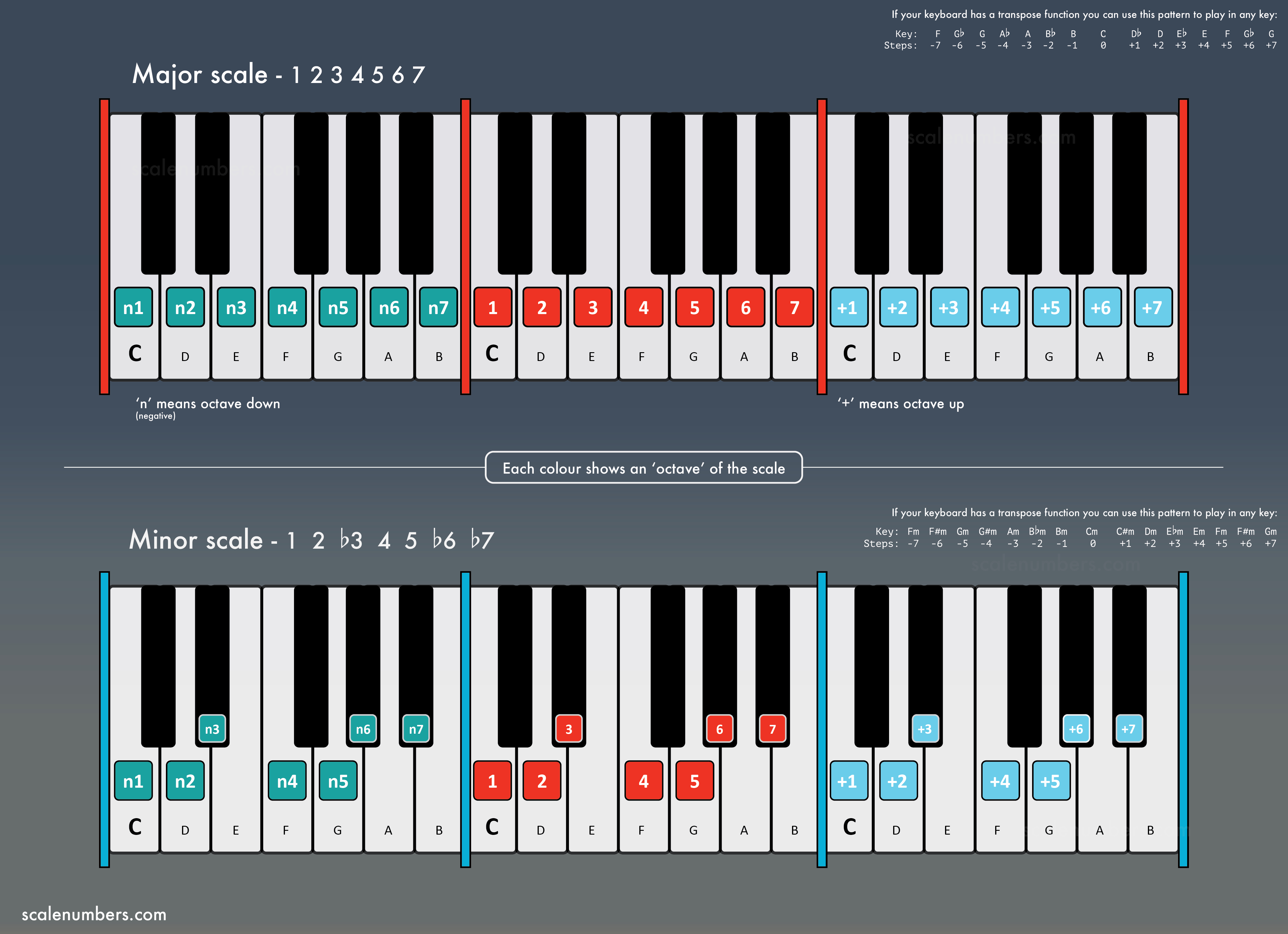Click the light blue +4 label on minor keyboard
Screen dimensions: 1288x934
coord(1000,781)
